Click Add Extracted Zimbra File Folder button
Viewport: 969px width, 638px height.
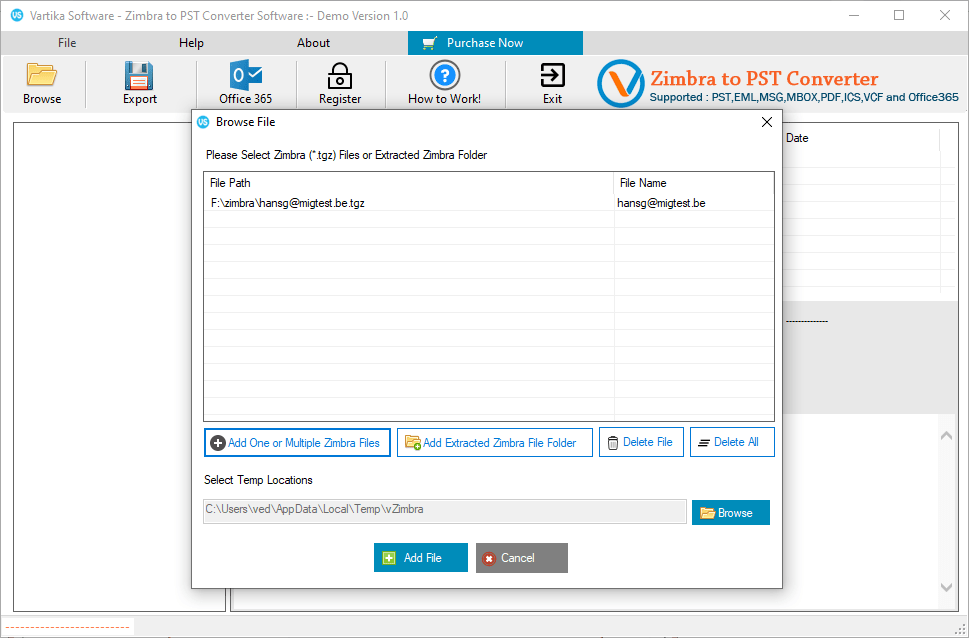click(x=494, y=443)
